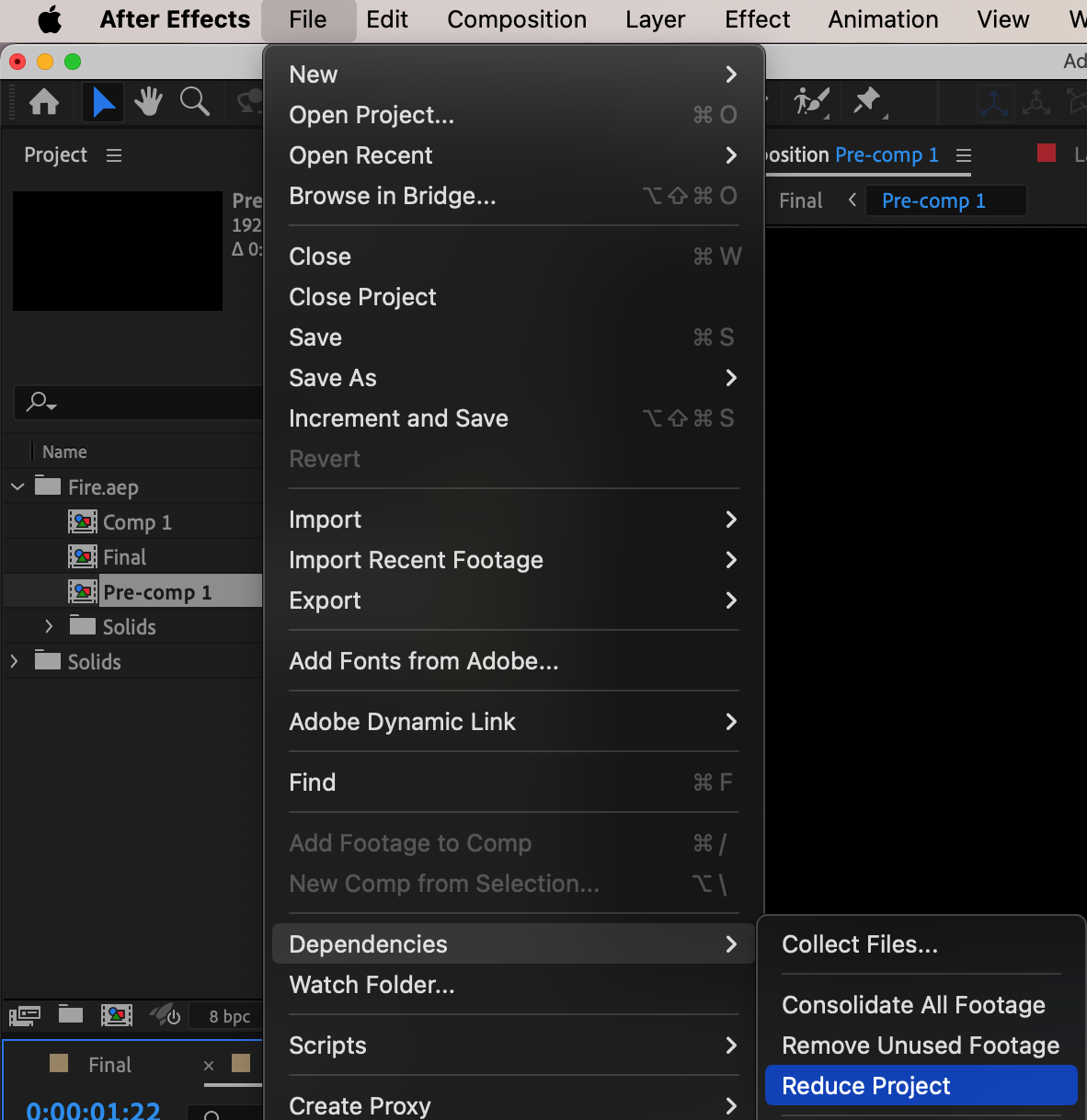
Task: Select the Puppet Pin tool
Action: coord(867,102)
